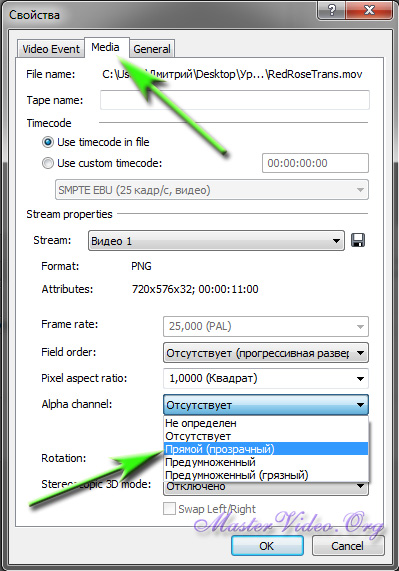Select Прямой (прозрачный) alpha option
Screen dimensions: 399x571
tap(266, 449)
